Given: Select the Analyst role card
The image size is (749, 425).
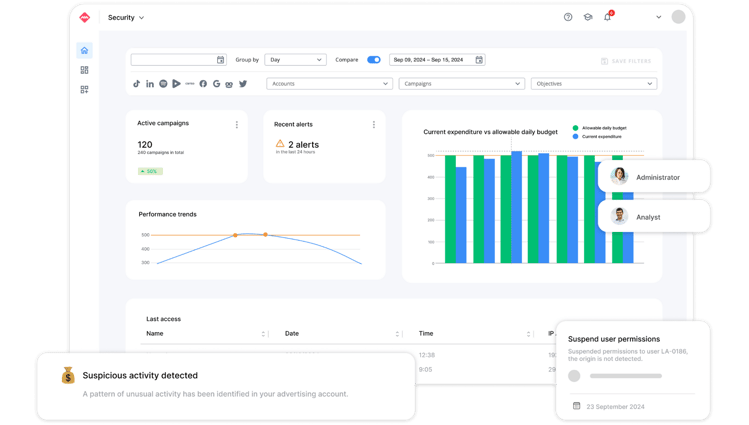Looking at the screenshot, I should pyautogui.click(x=653, y=217).
